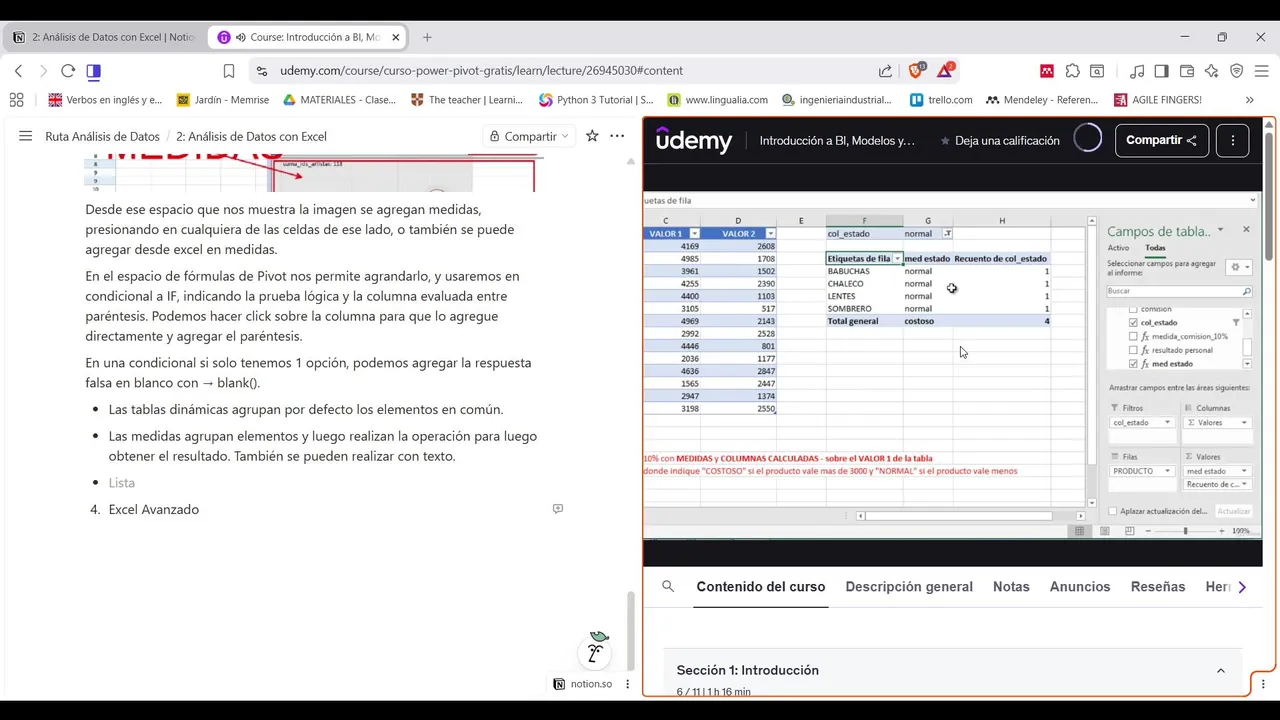Click the search magnifier icon in the course tabs

(x=668, y=587)
